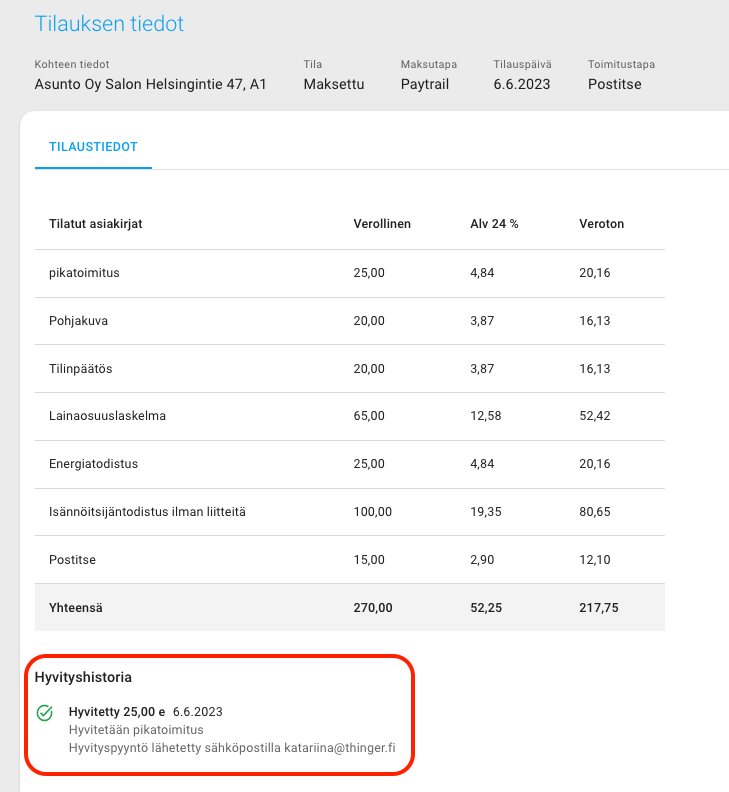Click the katariina@thinger.fi email text
Screen dimensions: 729x792
[339, 748]
